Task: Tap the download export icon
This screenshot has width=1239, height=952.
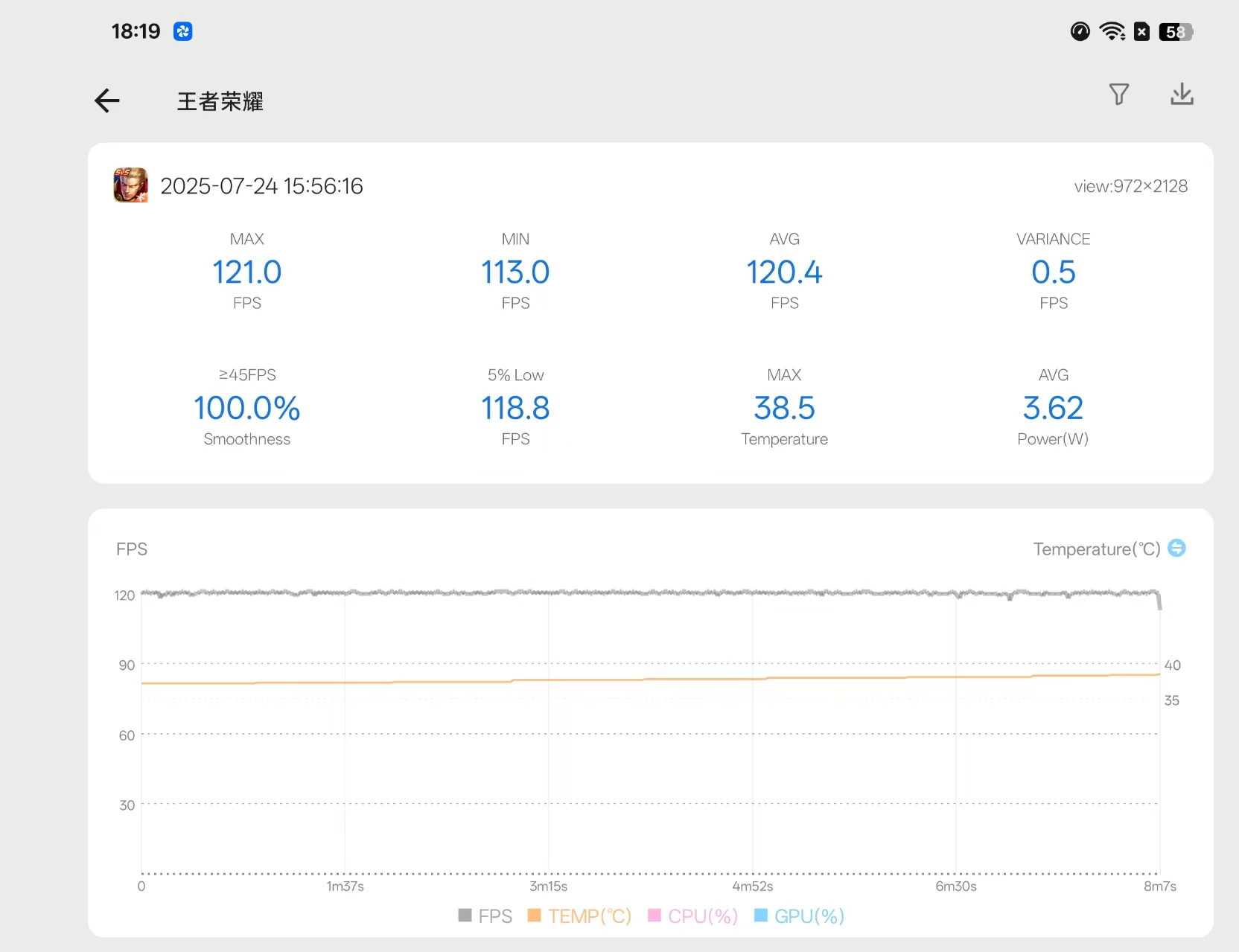Action: pos(1182,95)
